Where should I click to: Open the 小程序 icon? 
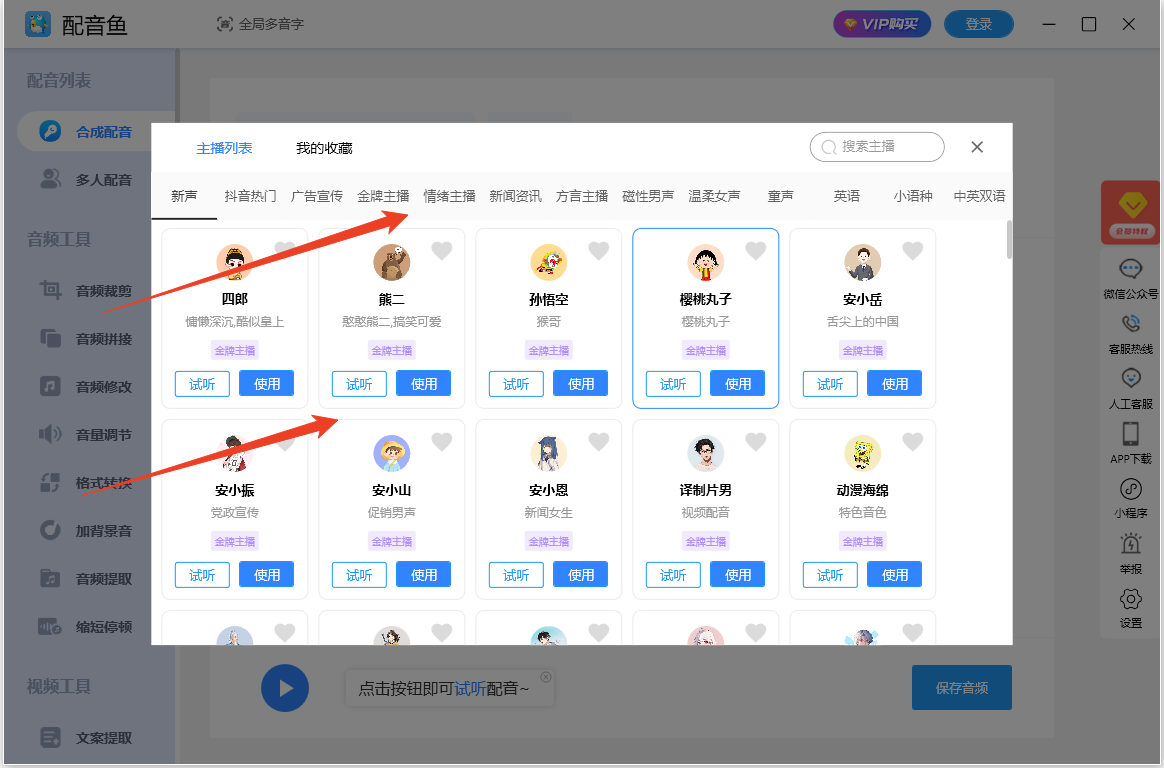[1131, 489]
